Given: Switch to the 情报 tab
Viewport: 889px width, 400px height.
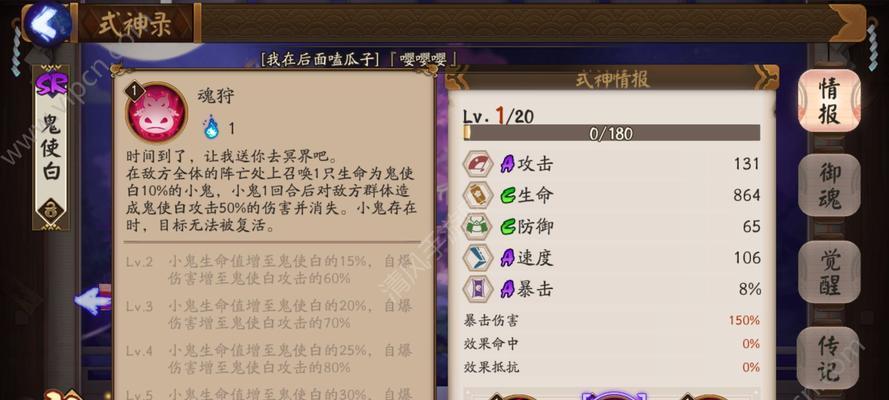Looking at the screenshot, I should [829, 100].
